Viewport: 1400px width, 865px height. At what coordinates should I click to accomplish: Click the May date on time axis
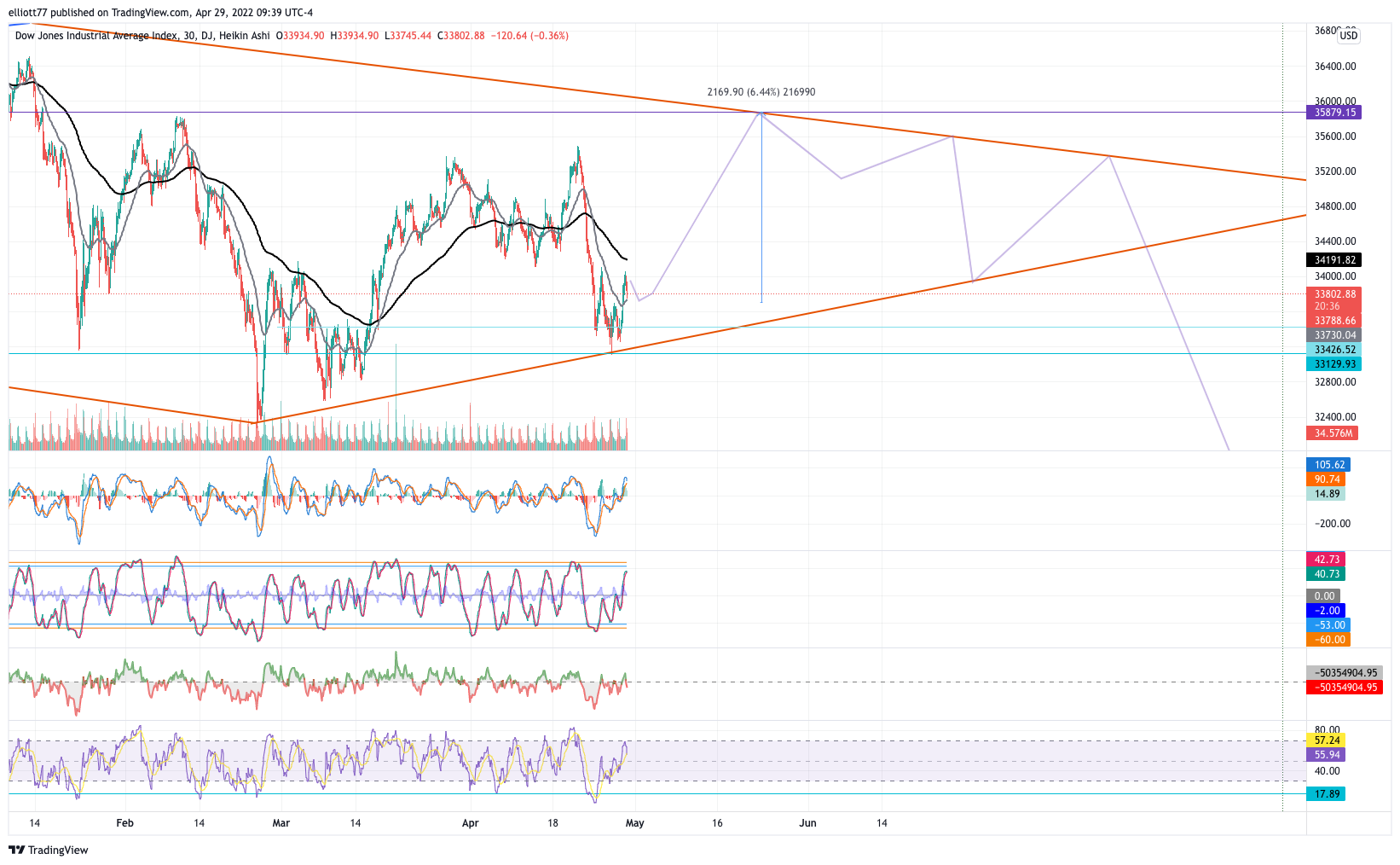(634, 823)
